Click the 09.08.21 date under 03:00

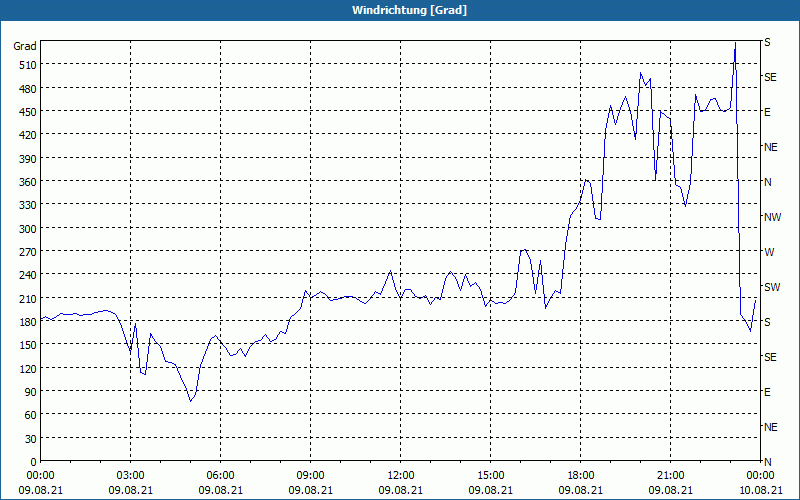[131, 490]
